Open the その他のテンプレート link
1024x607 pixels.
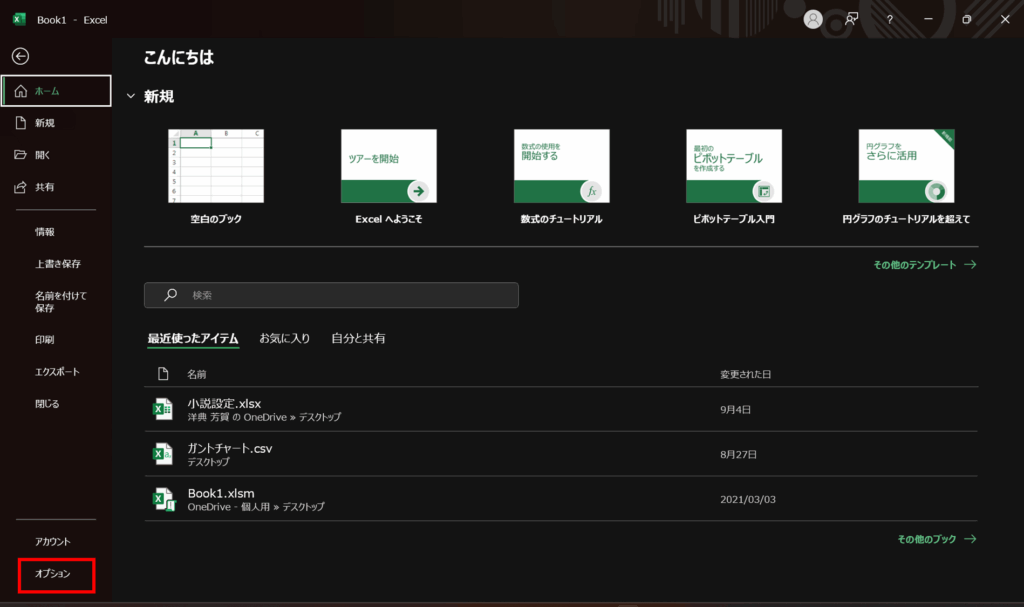924,265
